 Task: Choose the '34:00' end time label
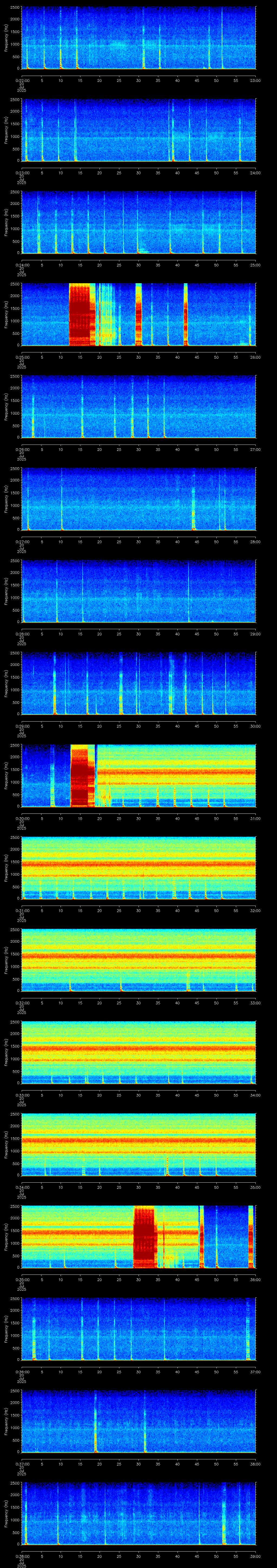click(x=255, y=1095)
